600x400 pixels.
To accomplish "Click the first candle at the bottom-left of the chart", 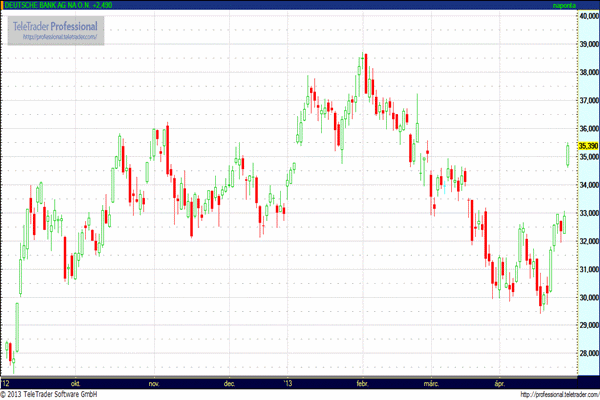I will 8,352.
